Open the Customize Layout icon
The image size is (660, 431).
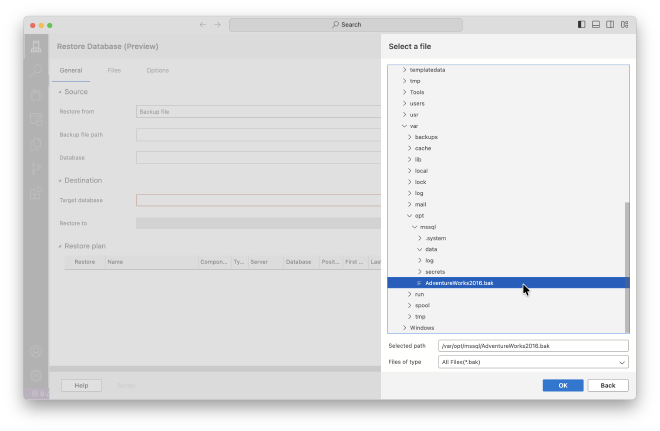tap(625, 25)
